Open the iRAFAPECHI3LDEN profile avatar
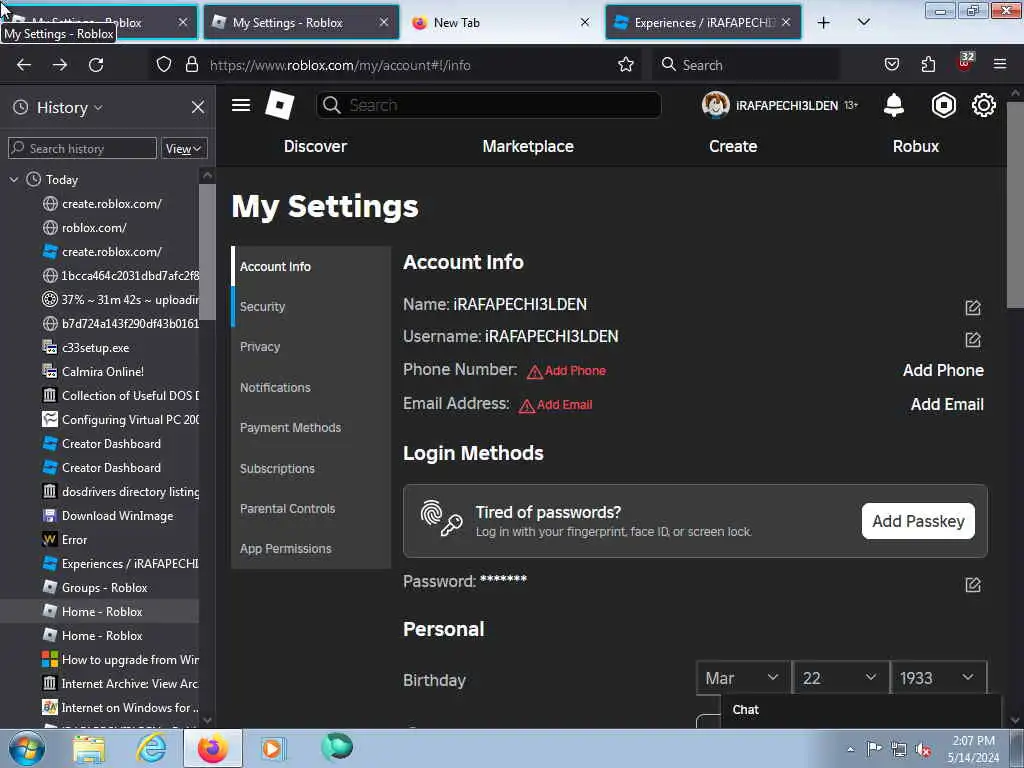Screen dimensions: 1024x768 [x=715, y=105]
